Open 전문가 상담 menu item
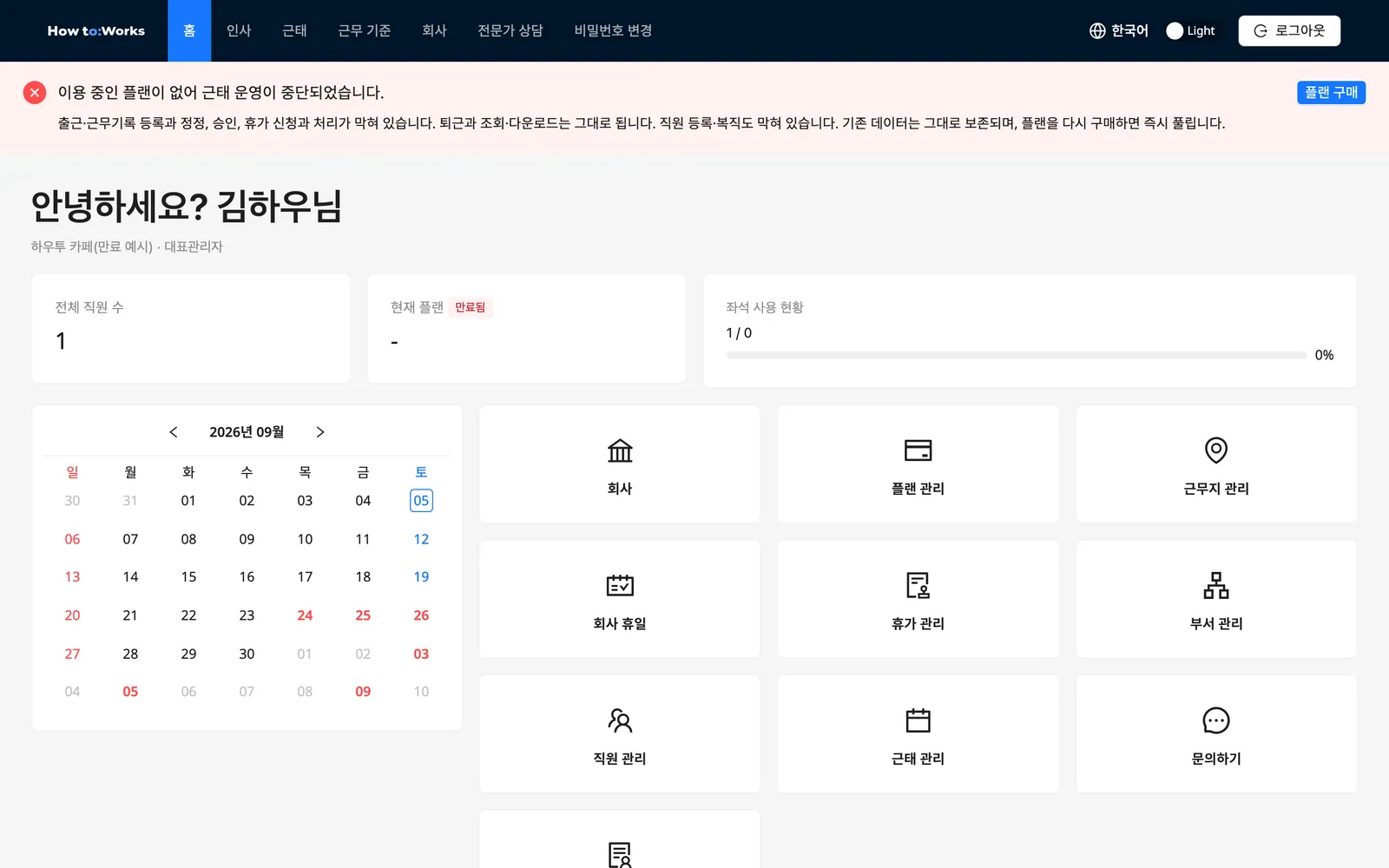The image size is (1389, 868). coord(510,30)
